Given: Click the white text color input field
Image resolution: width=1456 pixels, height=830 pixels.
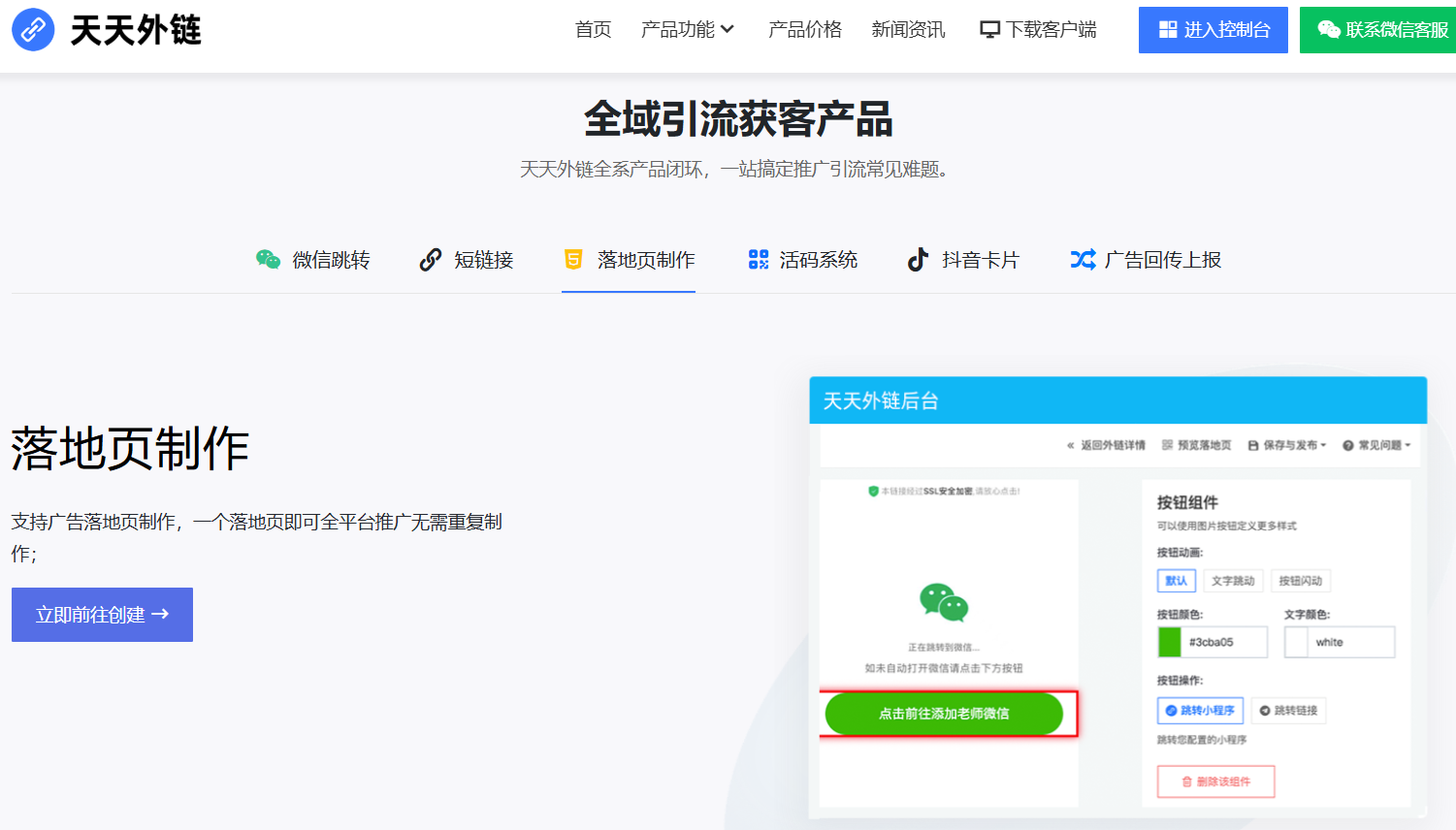Looking at the screenshot, I should (1351, 642).
